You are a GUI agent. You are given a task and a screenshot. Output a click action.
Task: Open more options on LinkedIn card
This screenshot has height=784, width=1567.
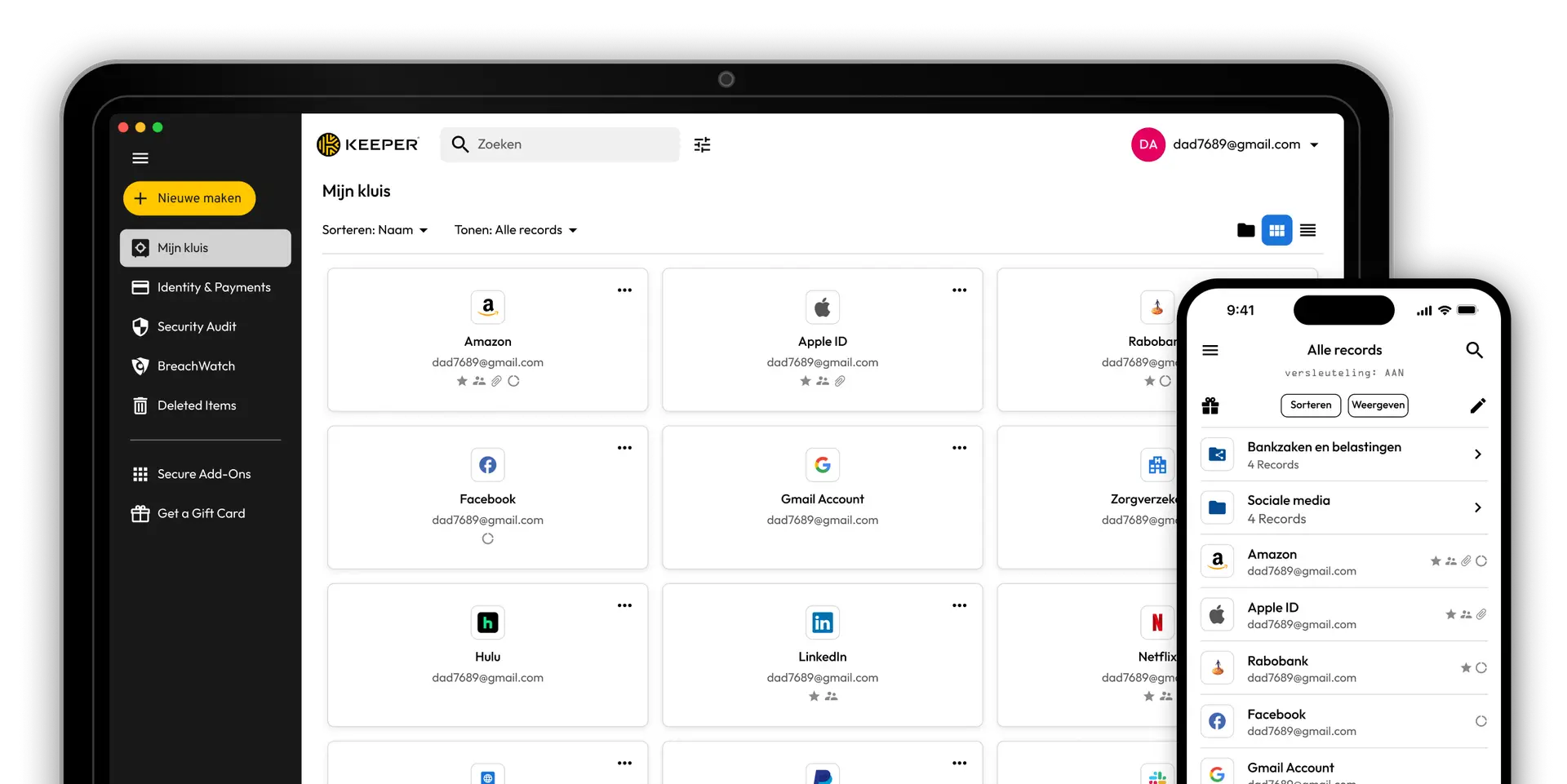tap(959, 605)
